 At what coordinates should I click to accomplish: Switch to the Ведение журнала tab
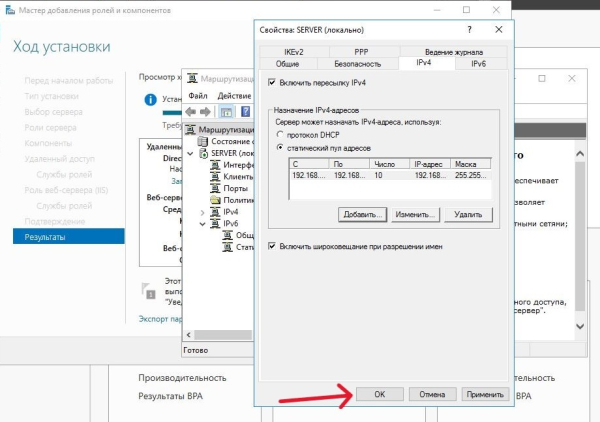454,52
